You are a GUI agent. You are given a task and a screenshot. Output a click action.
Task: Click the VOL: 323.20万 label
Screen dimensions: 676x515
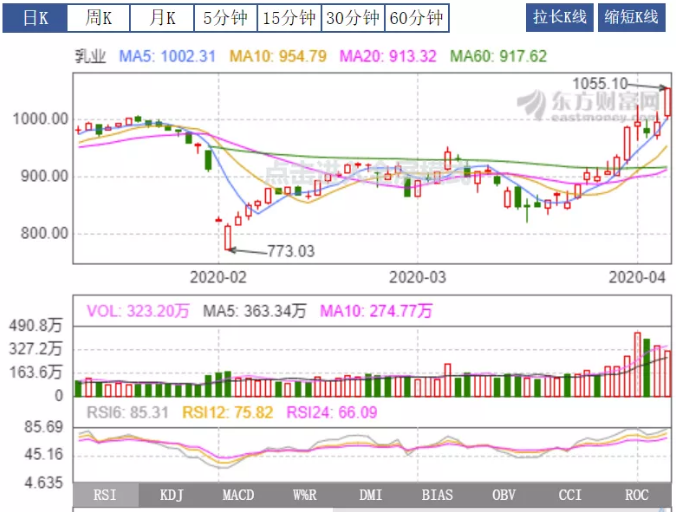[x=138, y=311]
